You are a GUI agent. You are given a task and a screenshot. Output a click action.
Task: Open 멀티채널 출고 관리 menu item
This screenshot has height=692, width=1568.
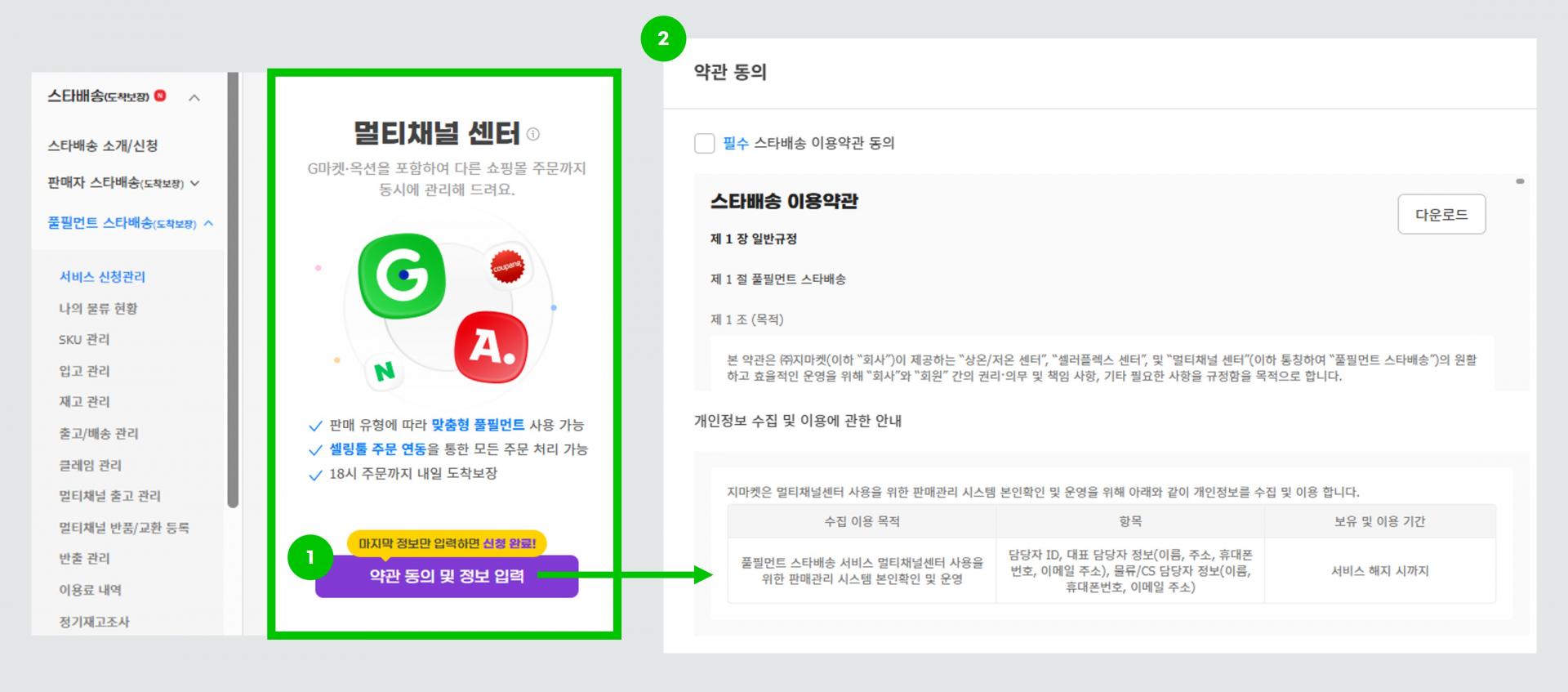[109, 496]
